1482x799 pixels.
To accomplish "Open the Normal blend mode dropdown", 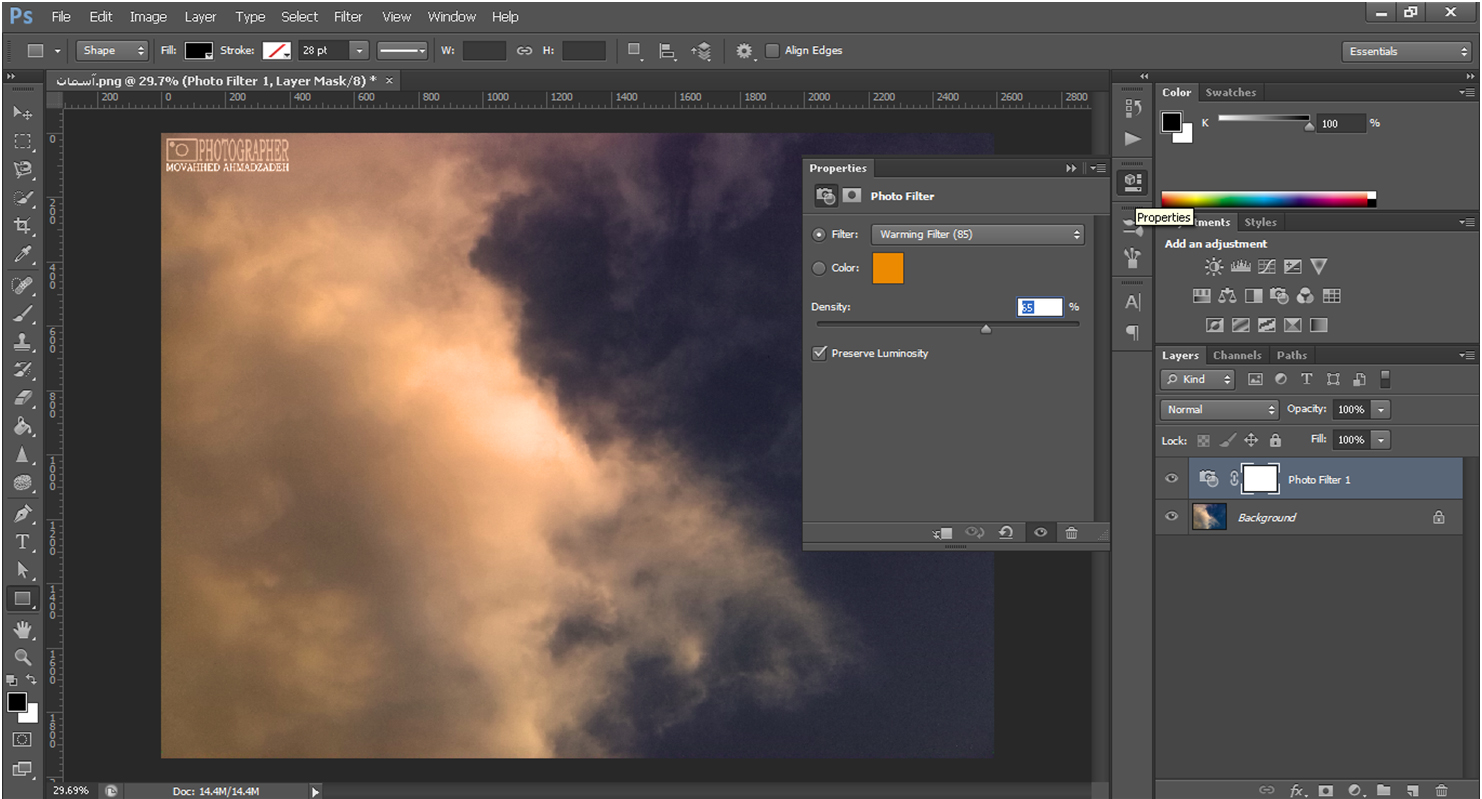I will 1219,409.
